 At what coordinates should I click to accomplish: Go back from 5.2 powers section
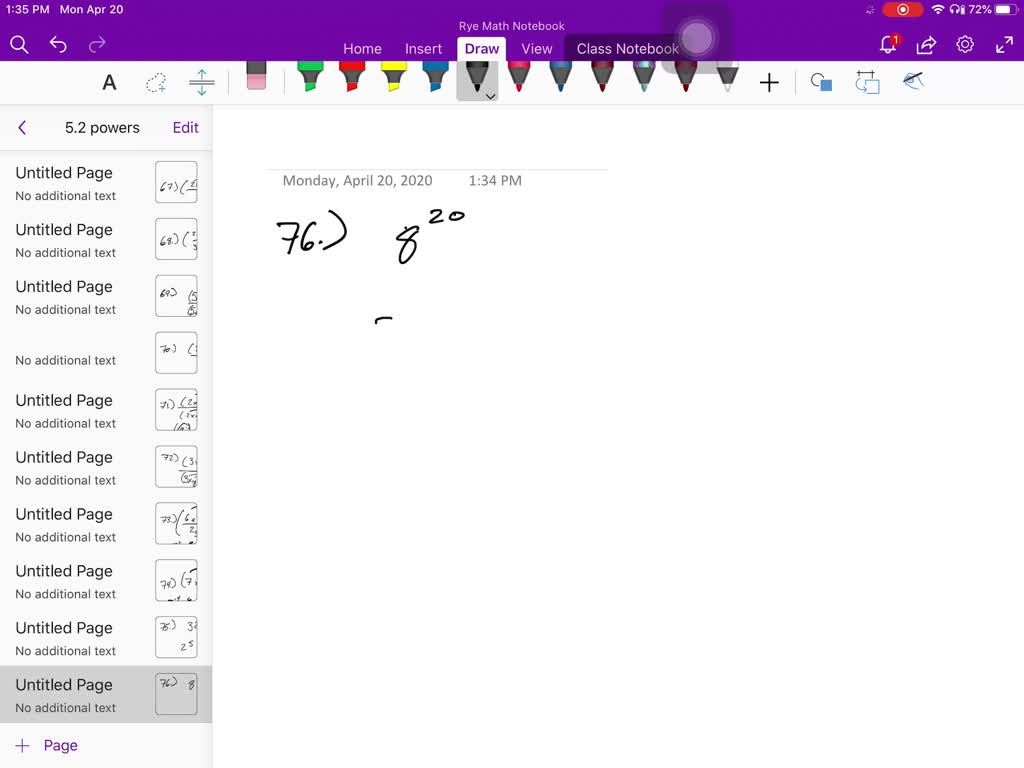22,128
